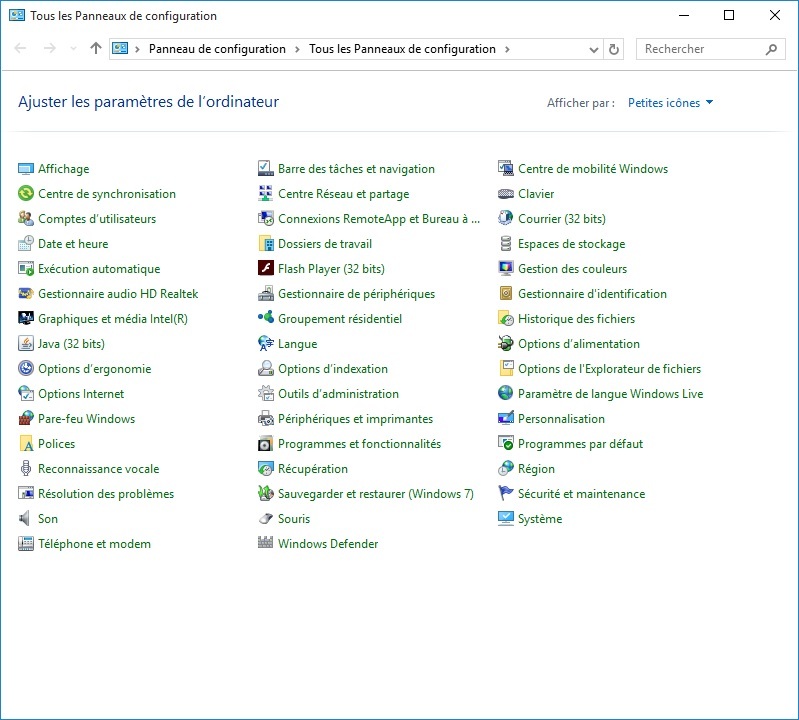Click the Java (32 bits) icon
The width and height of the screenshot is (799, 720).
(25, 343)
